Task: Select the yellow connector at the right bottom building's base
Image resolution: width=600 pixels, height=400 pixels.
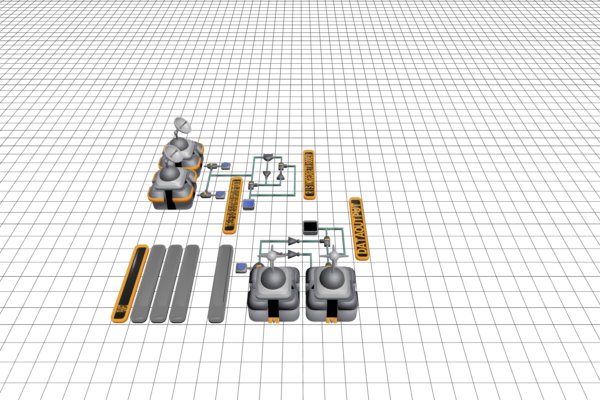Action: pyautogui.click(x=331, y=320)
